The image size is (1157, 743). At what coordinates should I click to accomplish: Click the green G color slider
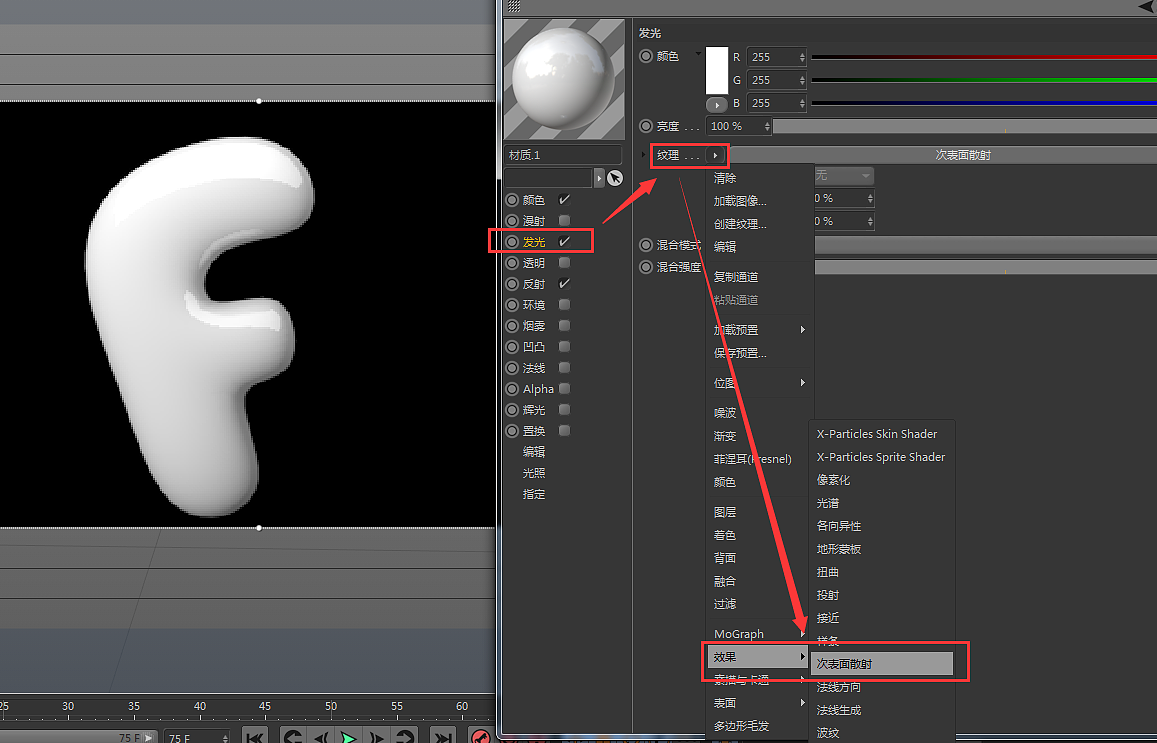984,80
